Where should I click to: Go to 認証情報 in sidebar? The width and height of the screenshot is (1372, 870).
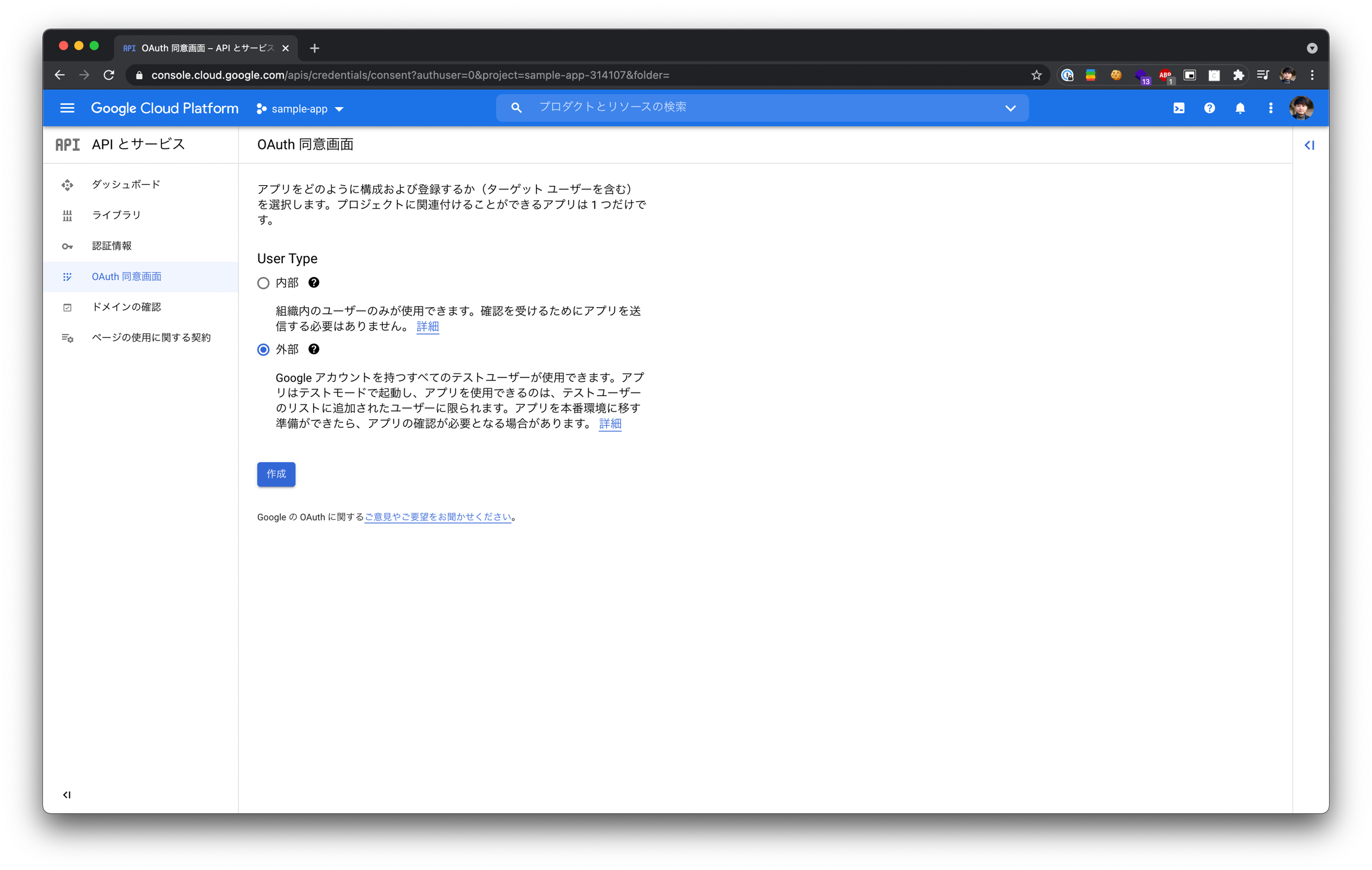pos(112,246)
